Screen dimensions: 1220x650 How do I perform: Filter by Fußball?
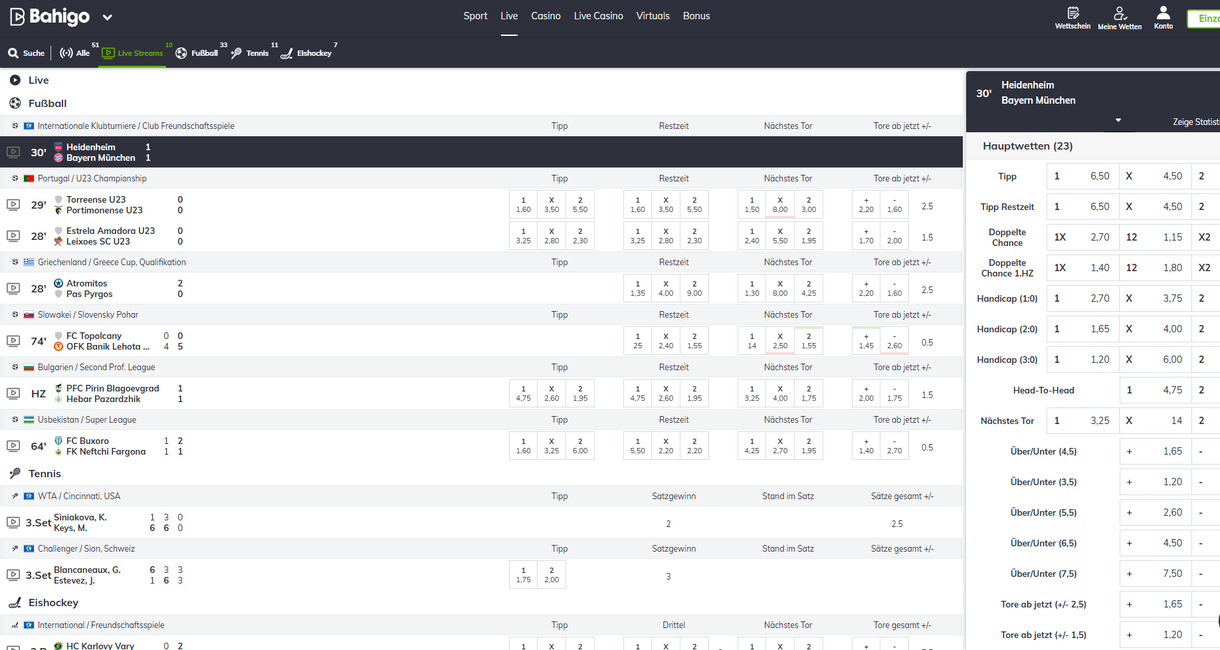coord(199,52)
